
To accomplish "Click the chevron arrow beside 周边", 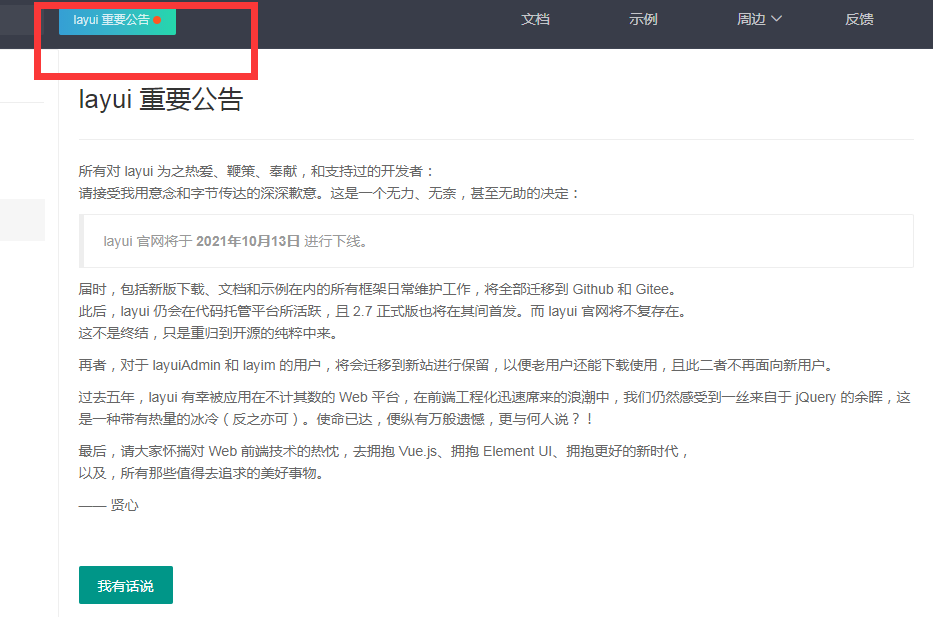I will [x=777, y=19].
